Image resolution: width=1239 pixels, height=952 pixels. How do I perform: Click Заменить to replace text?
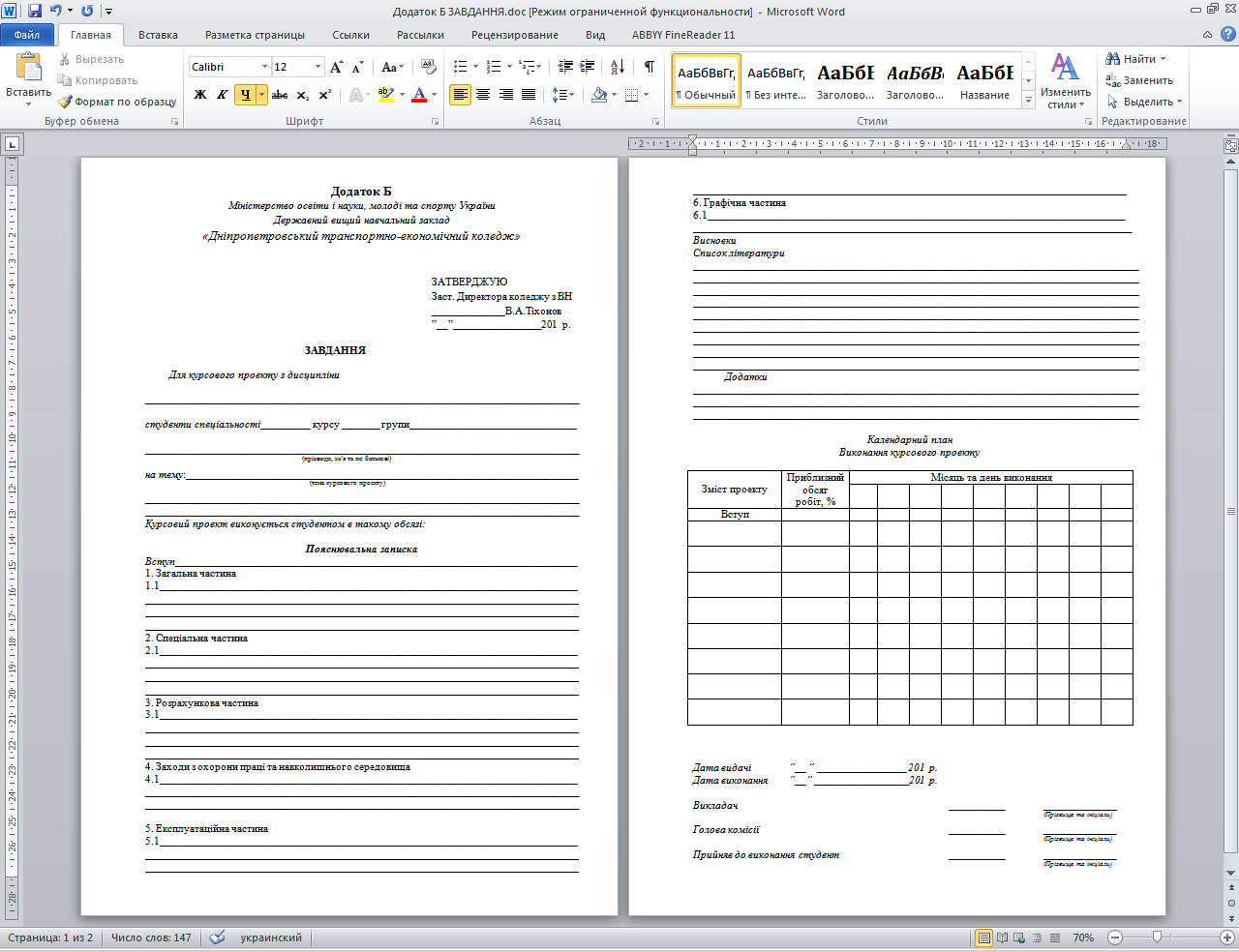1140,80
